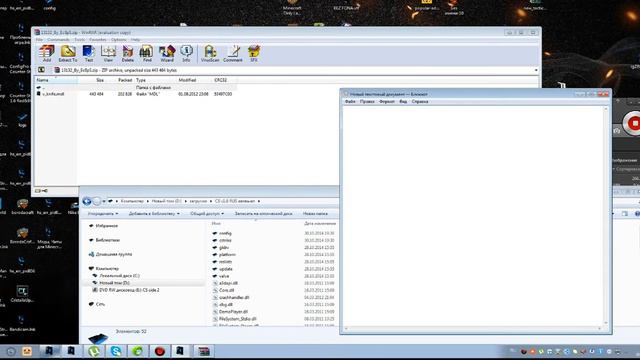This screenshot has width=640, height=360.
Task: Open the Правка menu in Notepad
Action: tap(367, 101)
